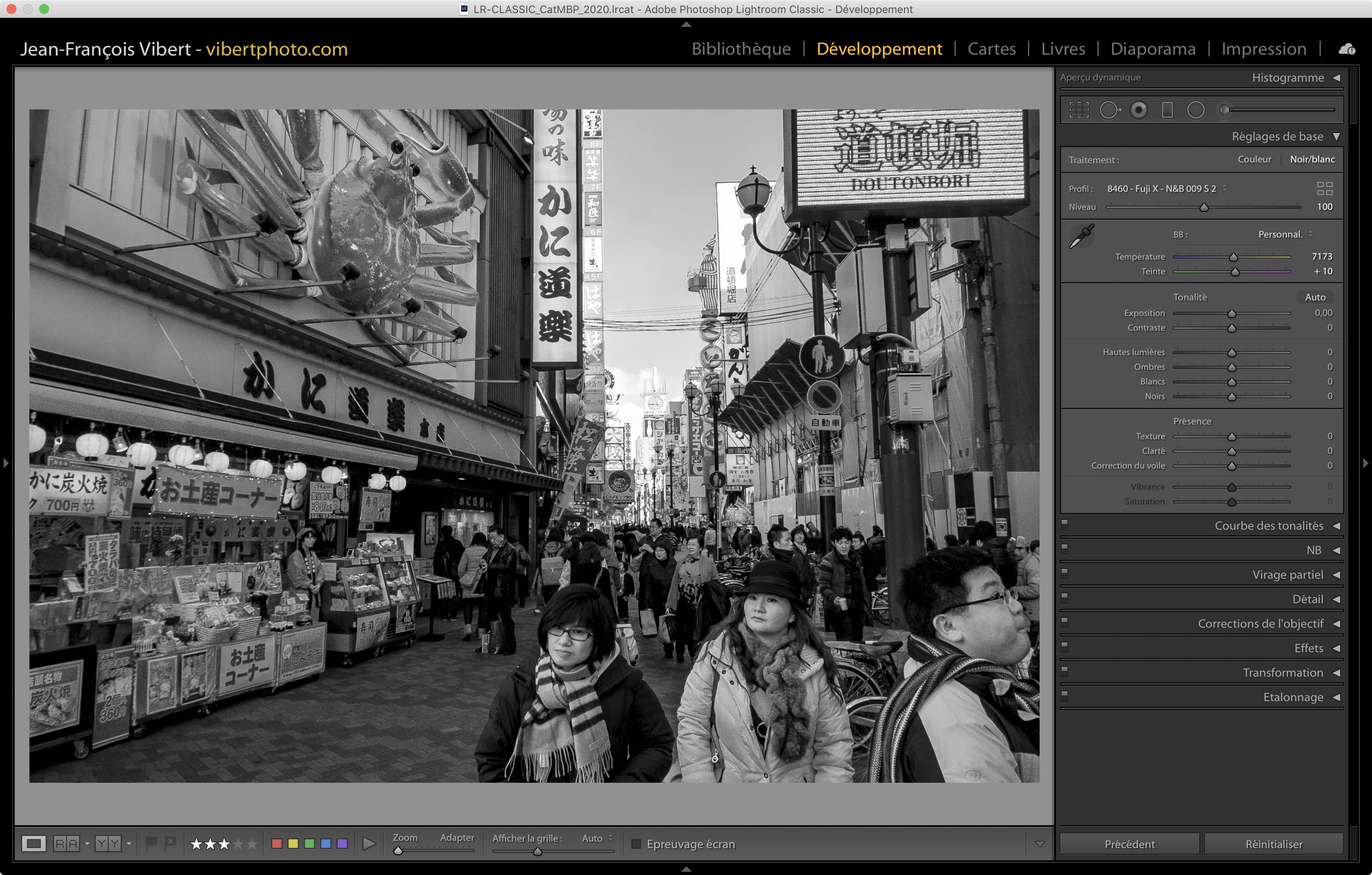Activate the Spot Removal tool
The image size is (1372, 875).
(x=1109, y=110)
